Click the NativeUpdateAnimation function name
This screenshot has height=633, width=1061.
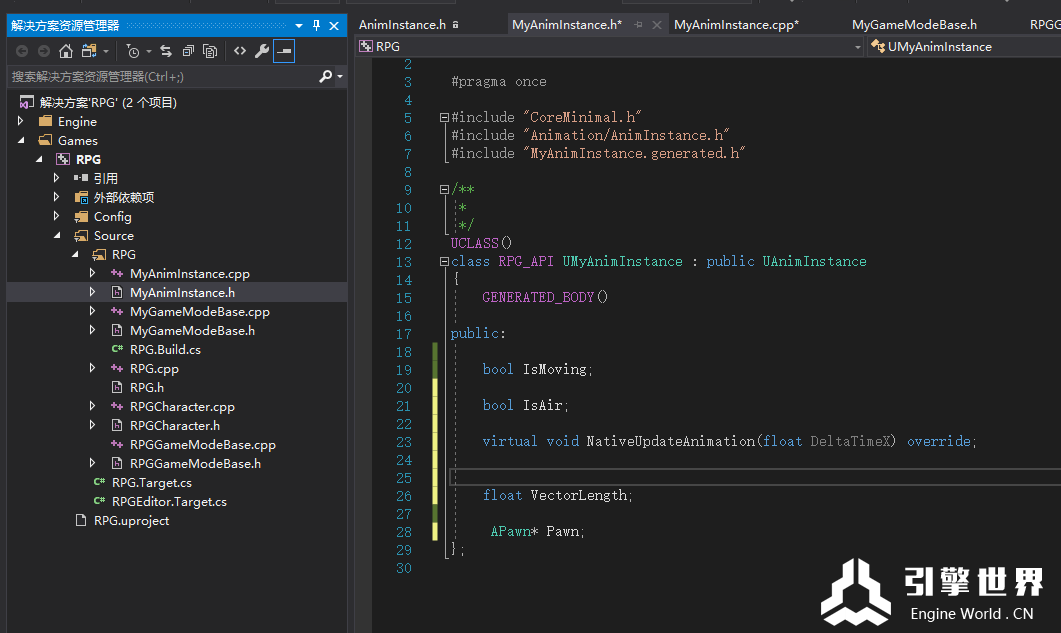671,441
